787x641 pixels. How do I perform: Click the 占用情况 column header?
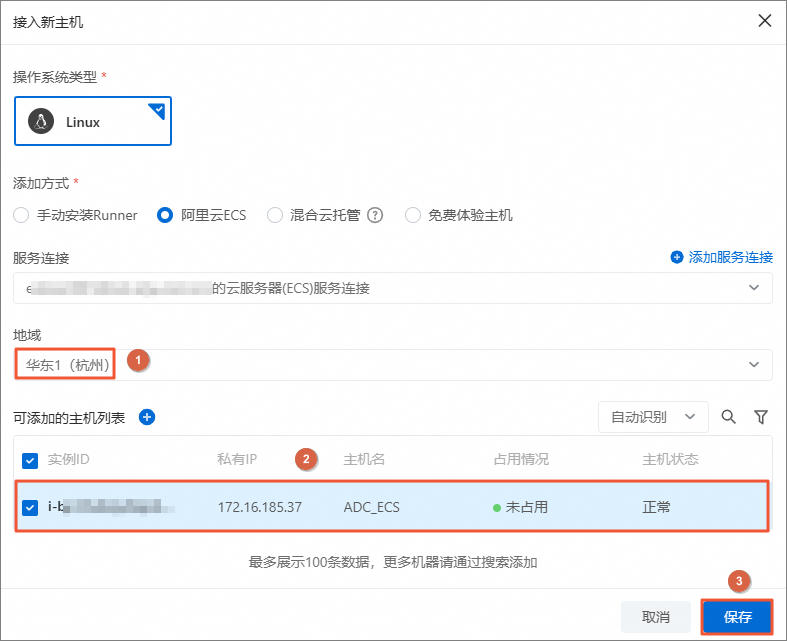pyautogui.click(x=521, y=459)
